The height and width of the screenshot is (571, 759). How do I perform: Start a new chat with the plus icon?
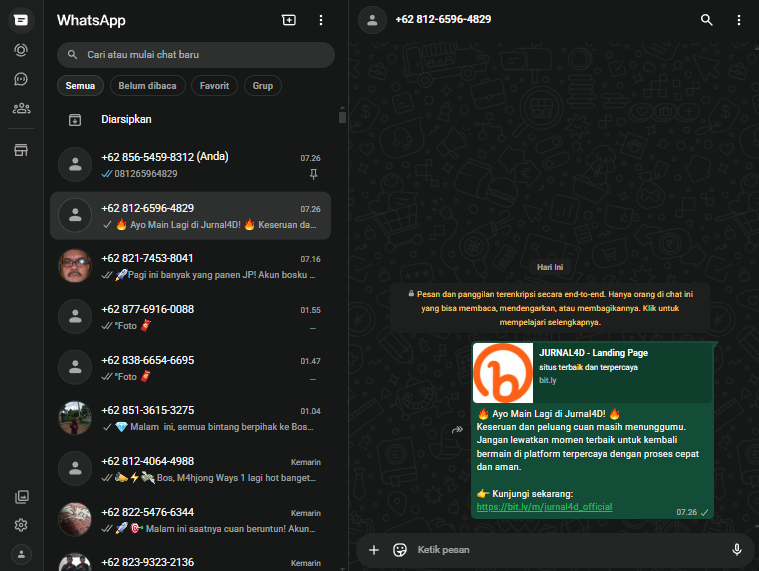click(x=289, y=20)
